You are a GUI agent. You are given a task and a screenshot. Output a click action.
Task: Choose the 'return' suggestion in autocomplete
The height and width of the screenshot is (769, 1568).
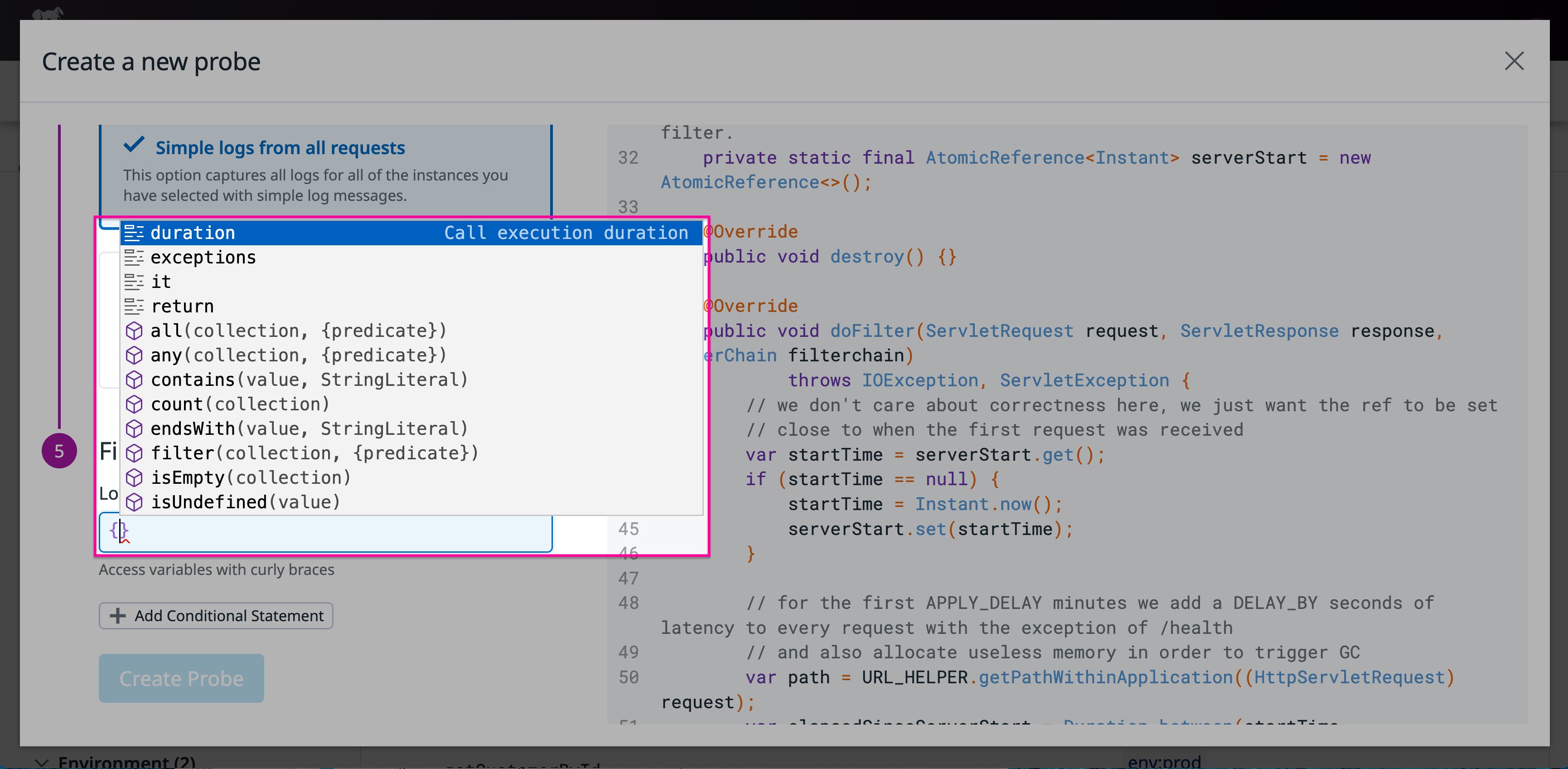tap(183, 306)
